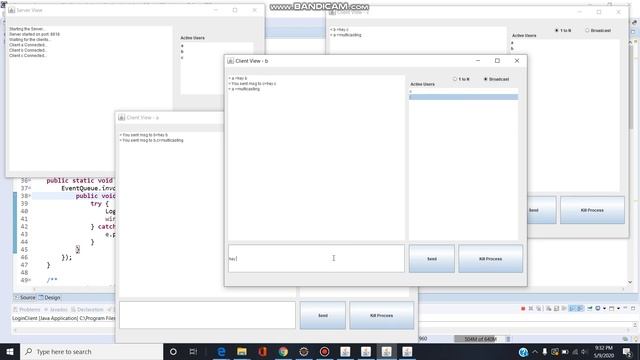Click the Get Help tray icon

tap(523, 352)
